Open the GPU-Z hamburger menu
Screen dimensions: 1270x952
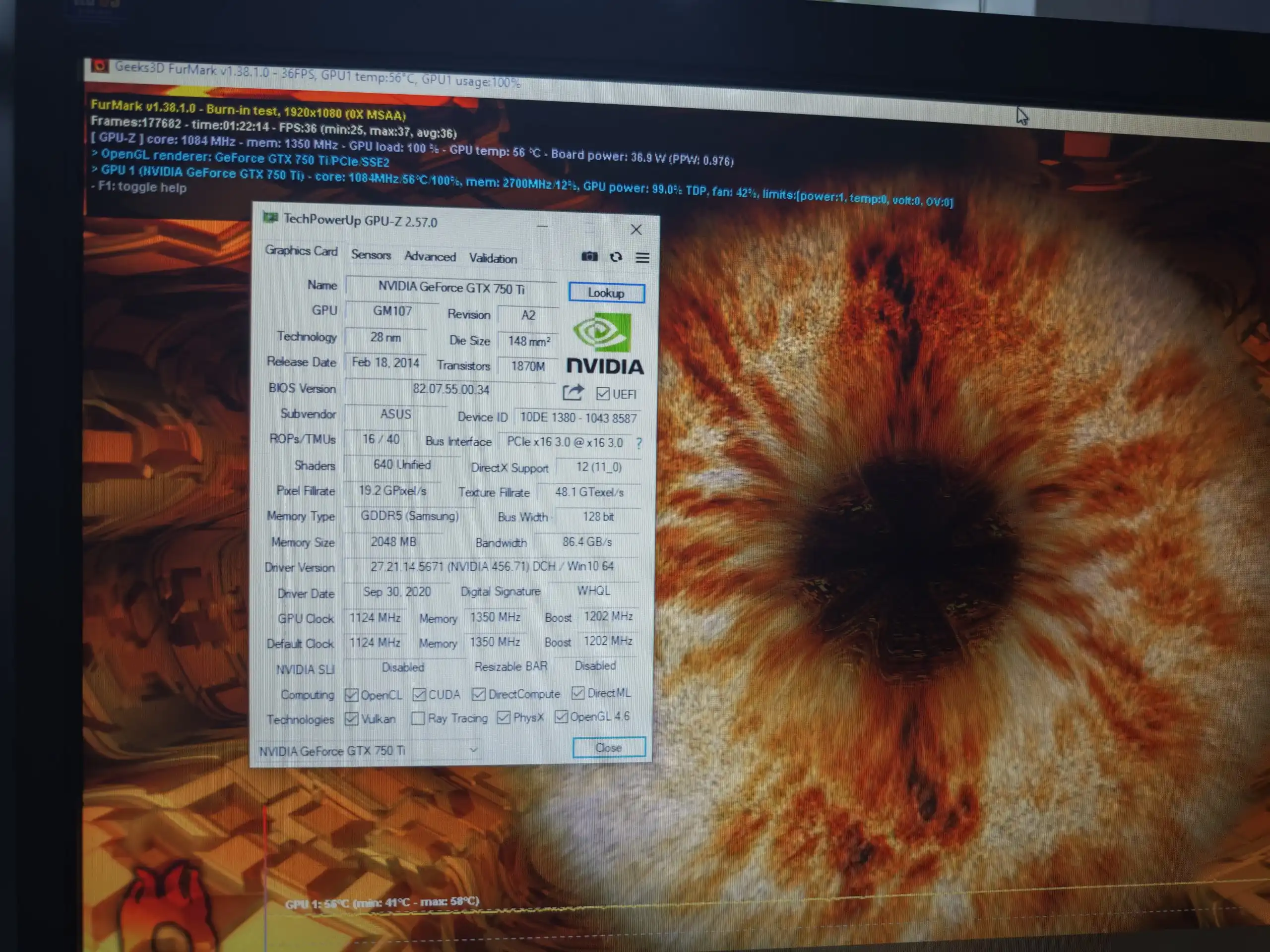pyautogui.click(x=642, y=258)
